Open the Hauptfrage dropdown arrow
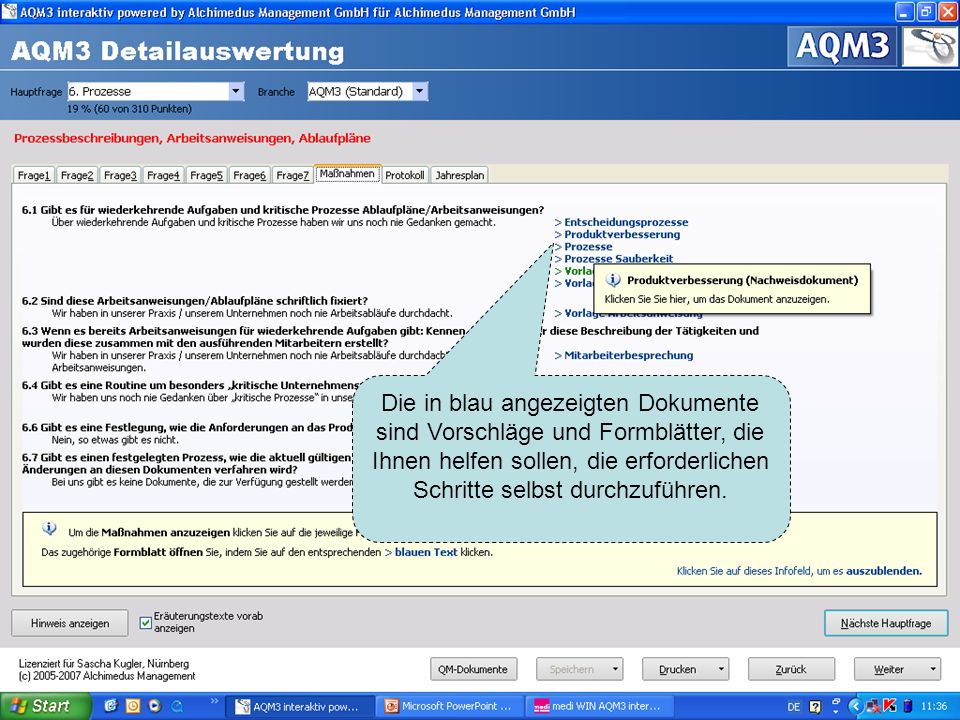This screenshot has width=960, height=720. (236, 92)
